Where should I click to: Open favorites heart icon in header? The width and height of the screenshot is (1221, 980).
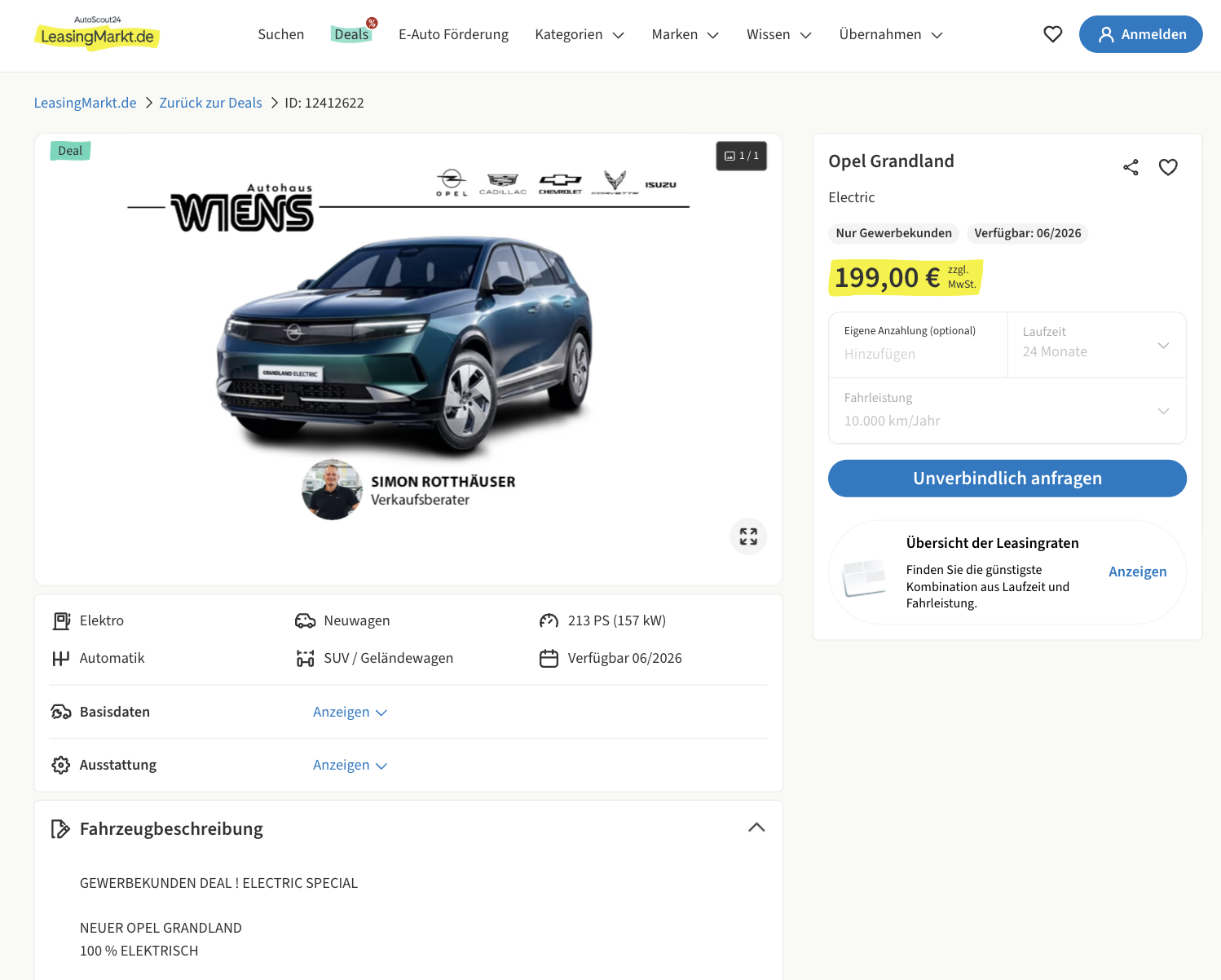click(1052, 34)
